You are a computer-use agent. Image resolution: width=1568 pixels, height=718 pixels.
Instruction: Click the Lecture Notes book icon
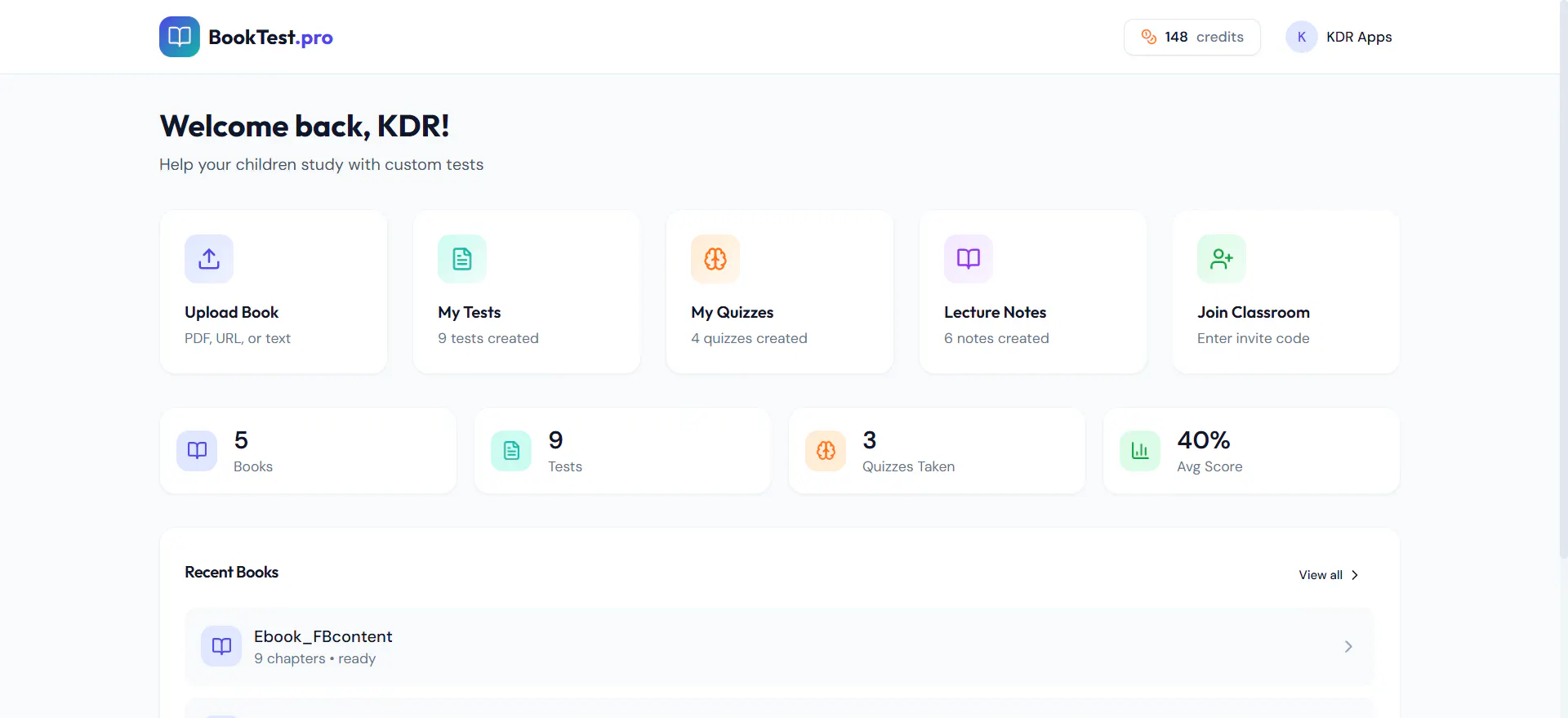tap(969, 259)
